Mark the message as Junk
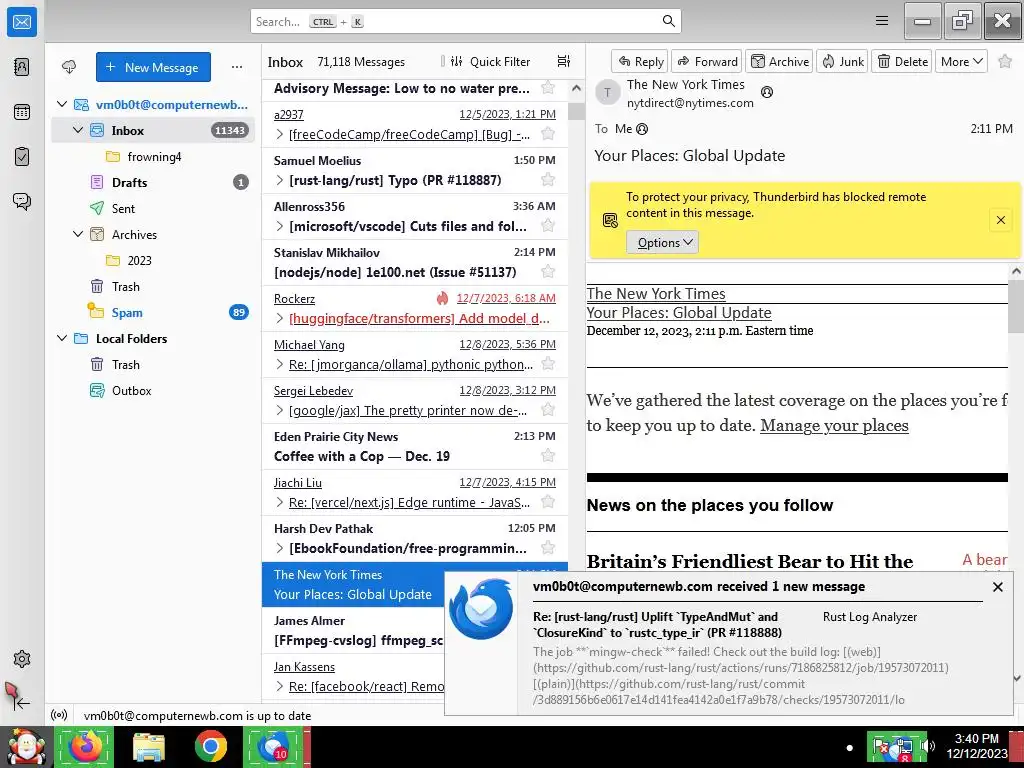The image size is (1024, 768). pyautogui.click(x=842, y=61)
